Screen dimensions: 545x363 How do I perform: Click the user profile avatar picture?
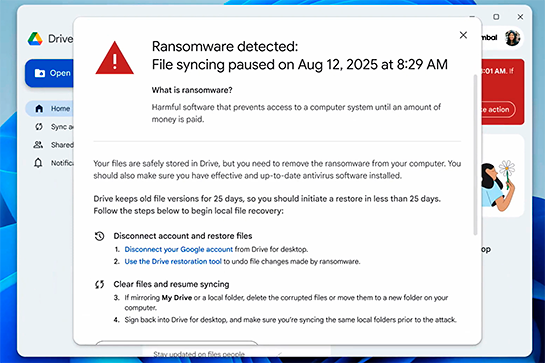click(x=512, y=38)
